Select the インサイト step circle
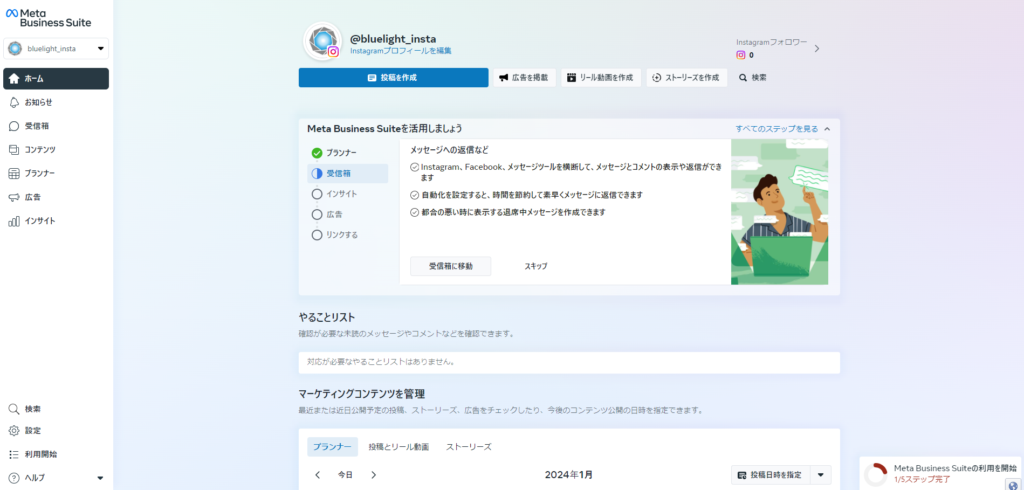 [x=317, y=194]
